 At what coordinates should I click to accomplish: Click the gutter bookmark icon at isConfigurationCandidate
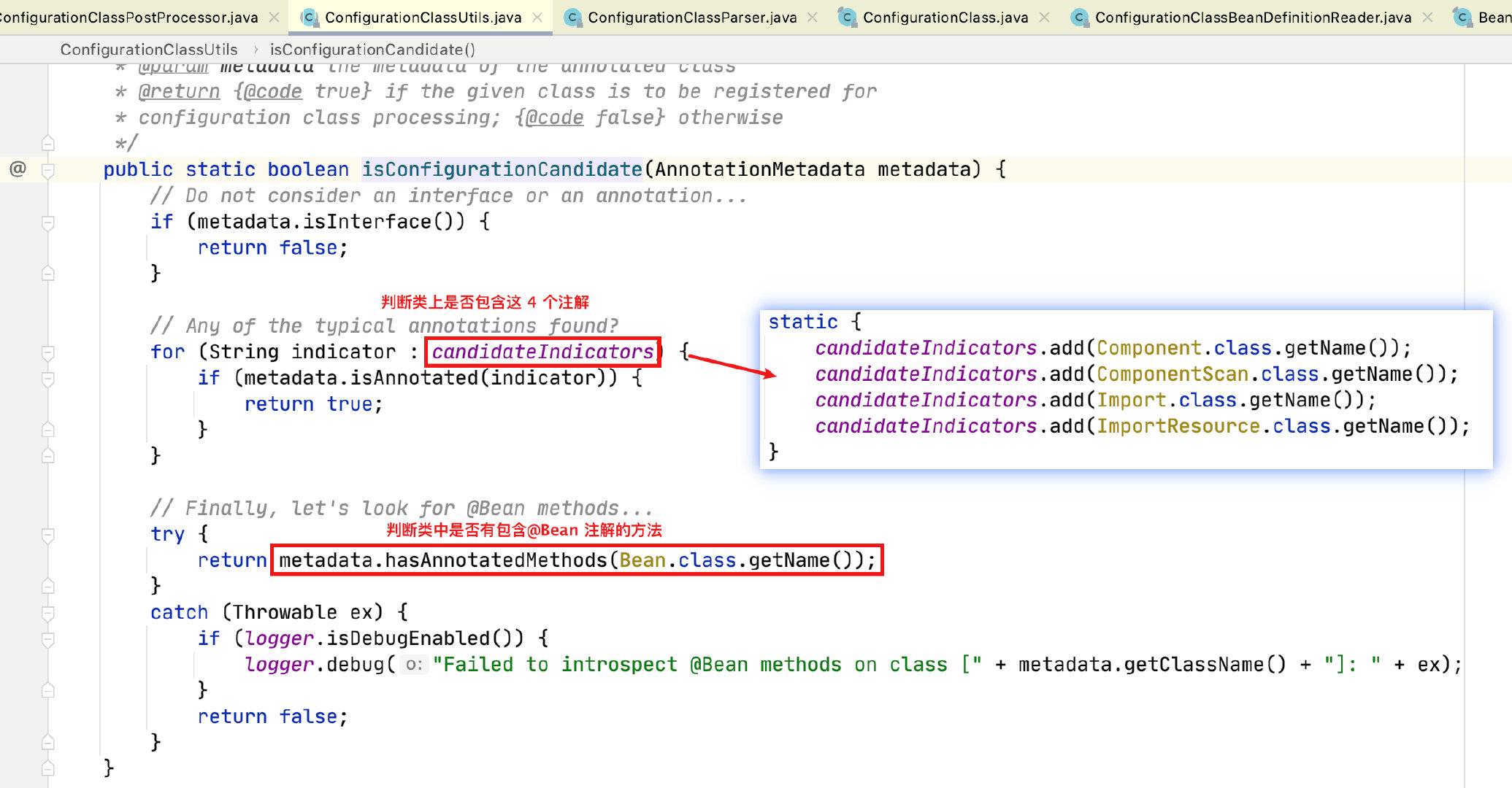pos(48,169)
